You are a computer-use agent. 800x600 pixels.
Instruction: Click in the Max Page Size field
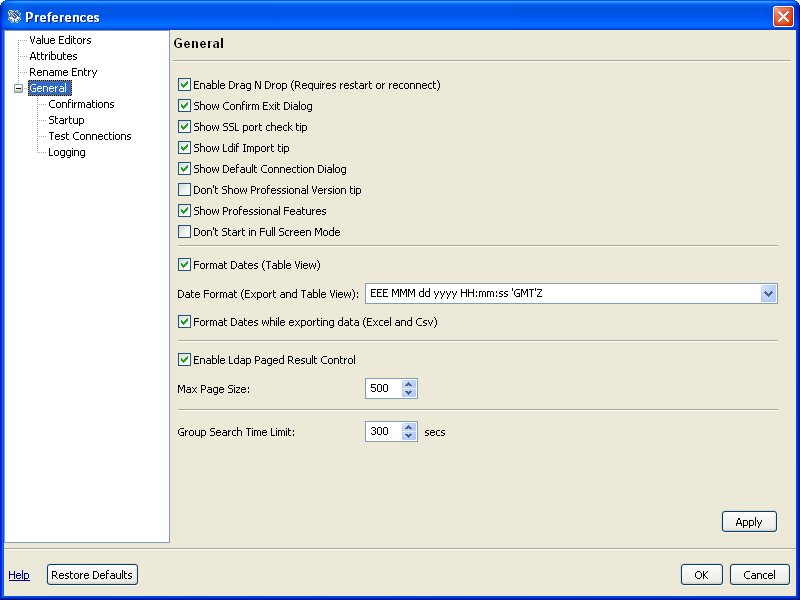click(383, 389)
